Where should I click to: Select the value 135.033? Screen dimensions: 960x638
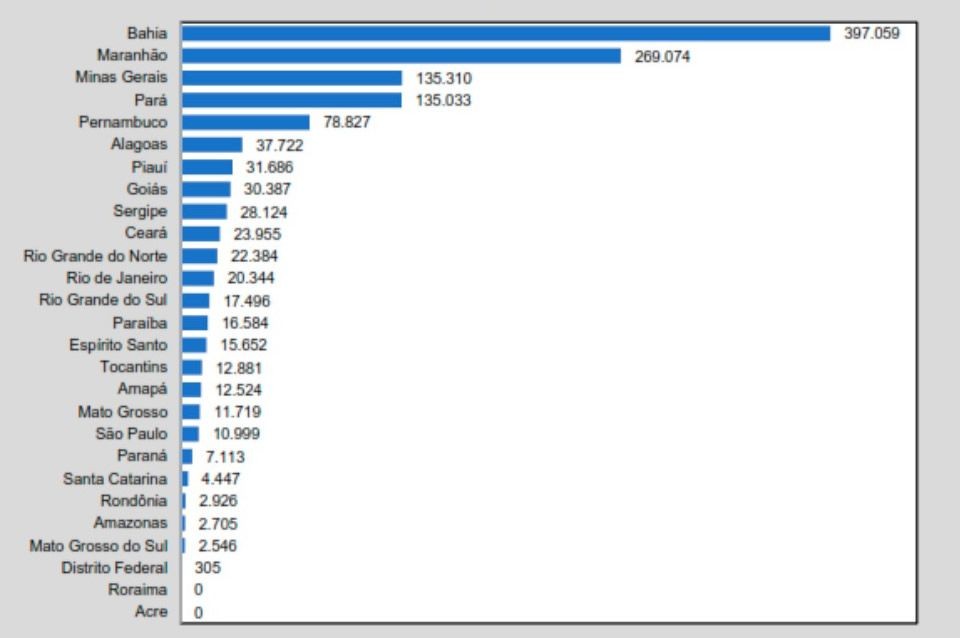pyautogui.click(x=443, y=100)
